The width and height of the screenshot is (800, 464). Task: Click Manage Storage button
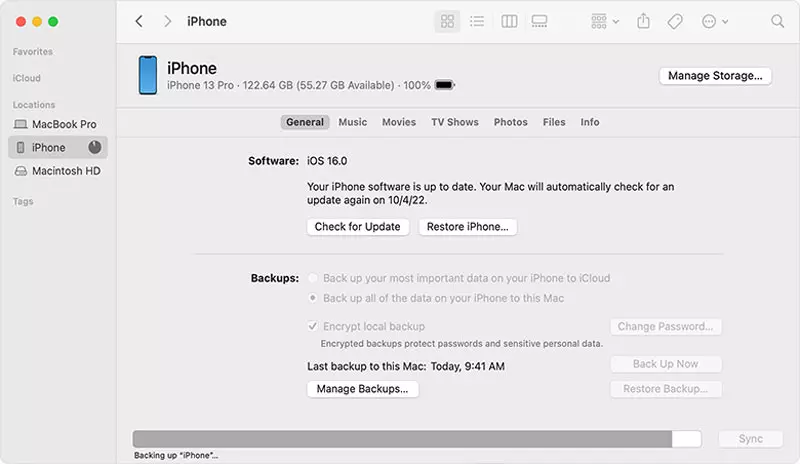[715, 76]
